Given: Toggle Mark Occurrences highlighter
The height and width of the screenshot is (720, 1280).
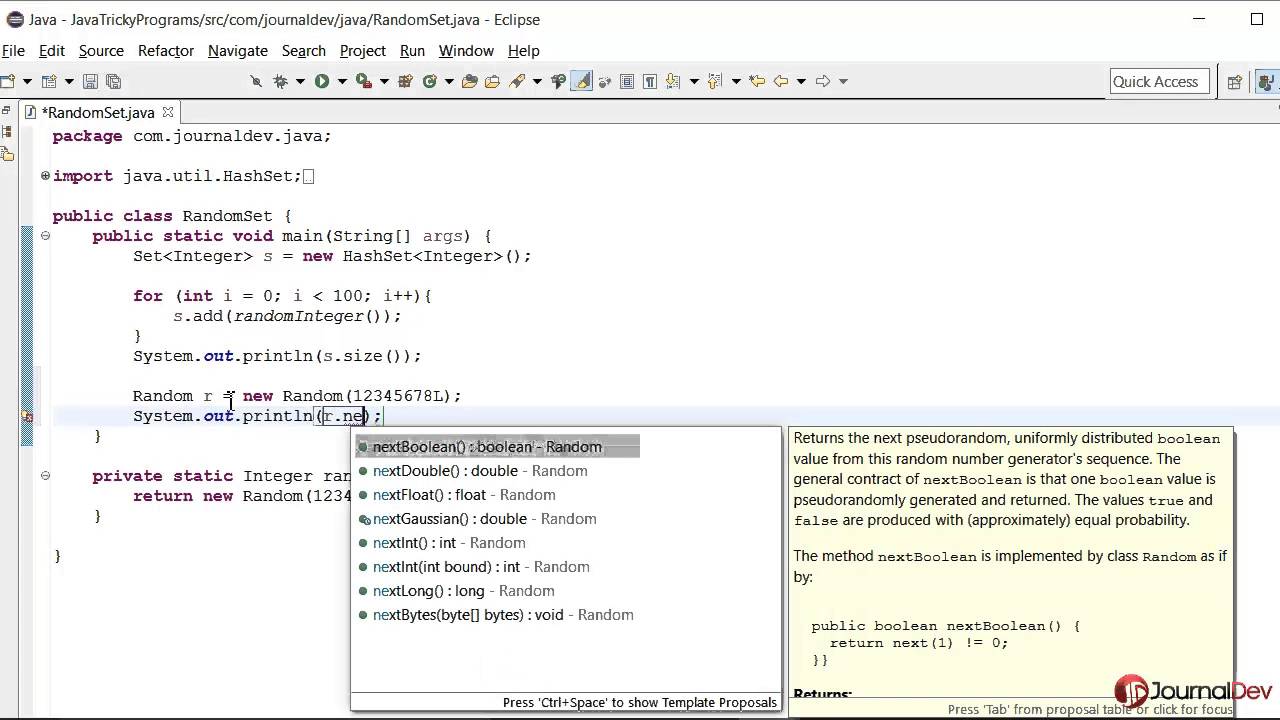Looking at the screenshot, I should tap(581, 81).
